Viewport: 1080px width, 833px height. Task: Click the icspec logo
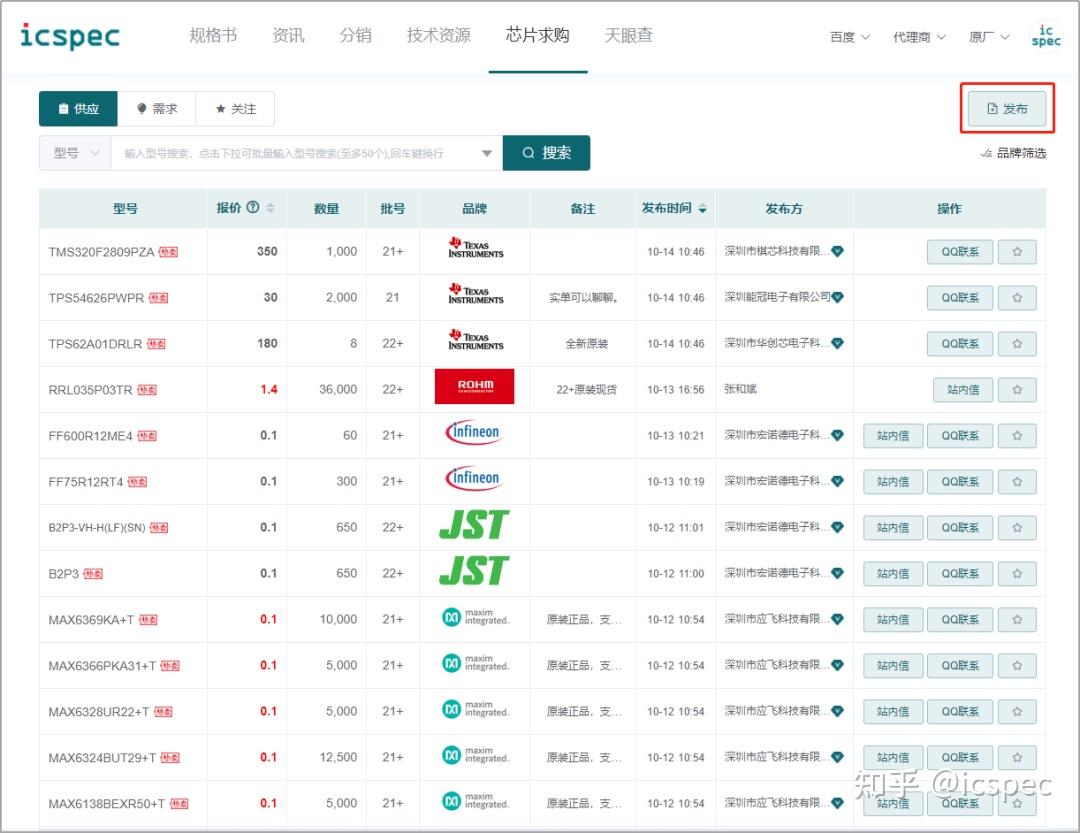coord(68,33)
